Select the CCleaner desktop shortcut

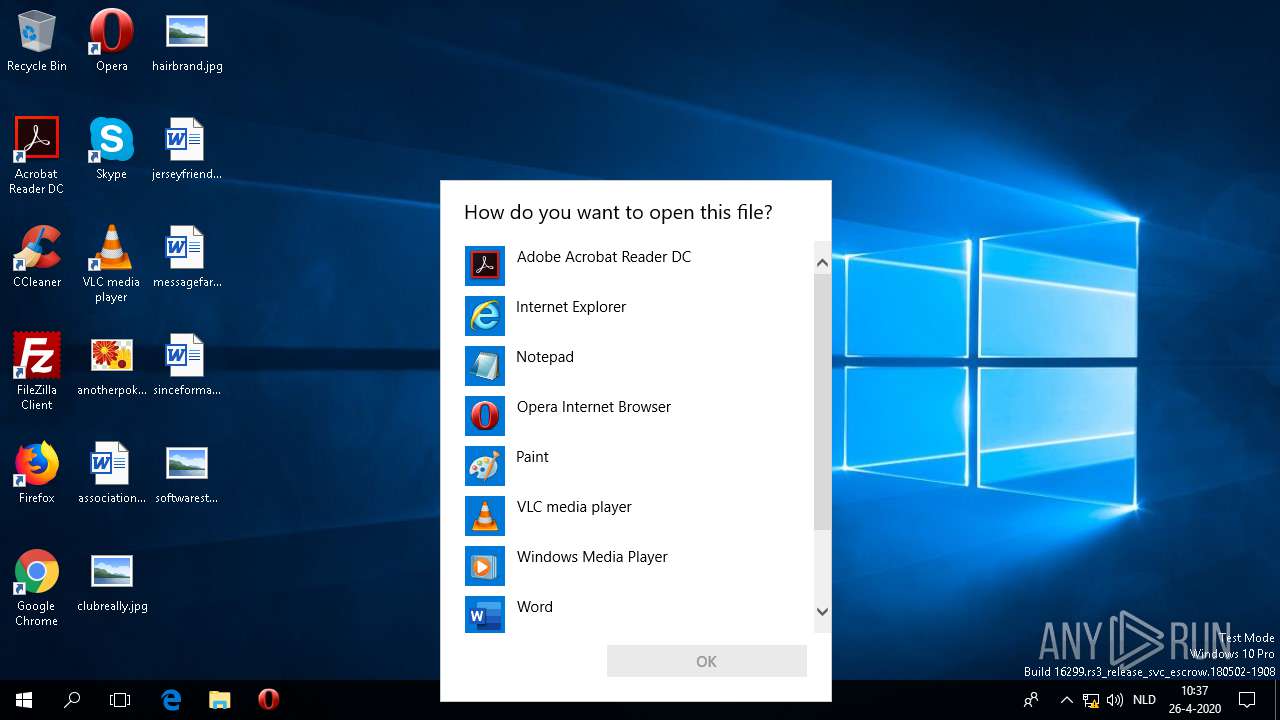[36, 256]
